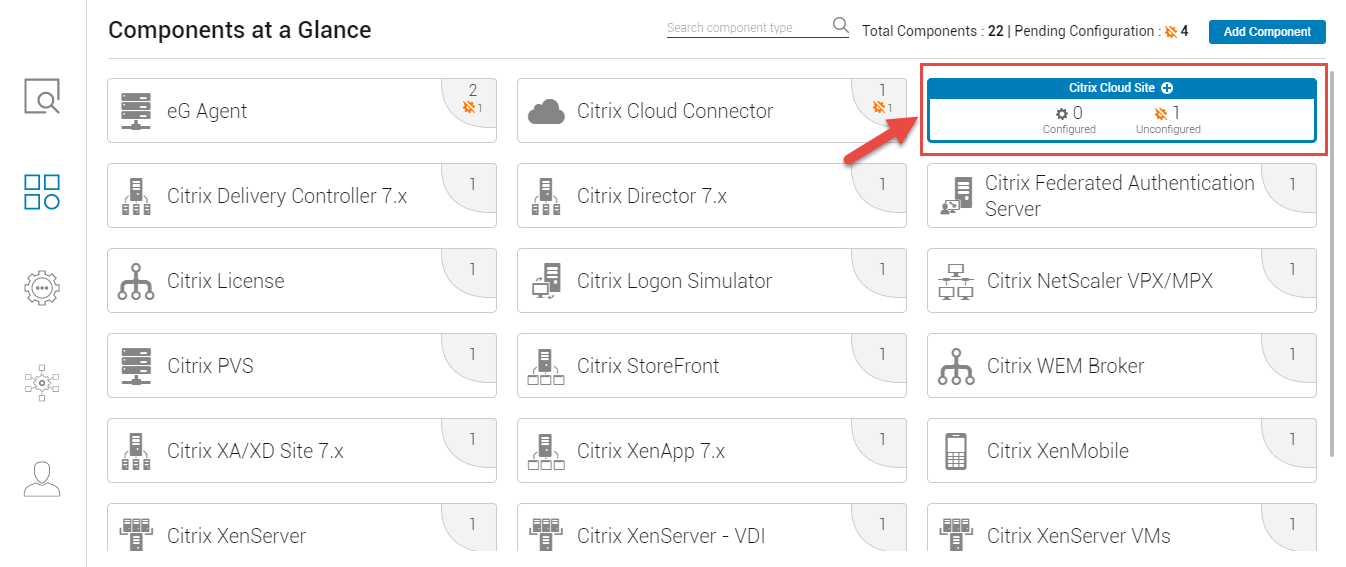Click the configured gear icon in Citrix Cloud Site

click(x=1062, y=114)
